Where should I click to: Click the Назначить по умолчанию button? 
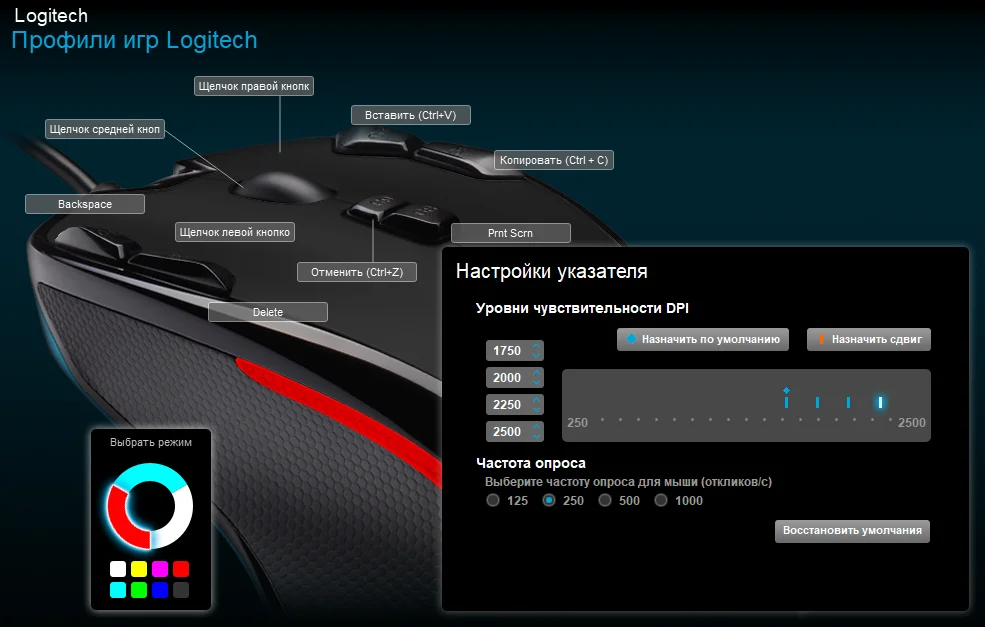pos(703,339)
